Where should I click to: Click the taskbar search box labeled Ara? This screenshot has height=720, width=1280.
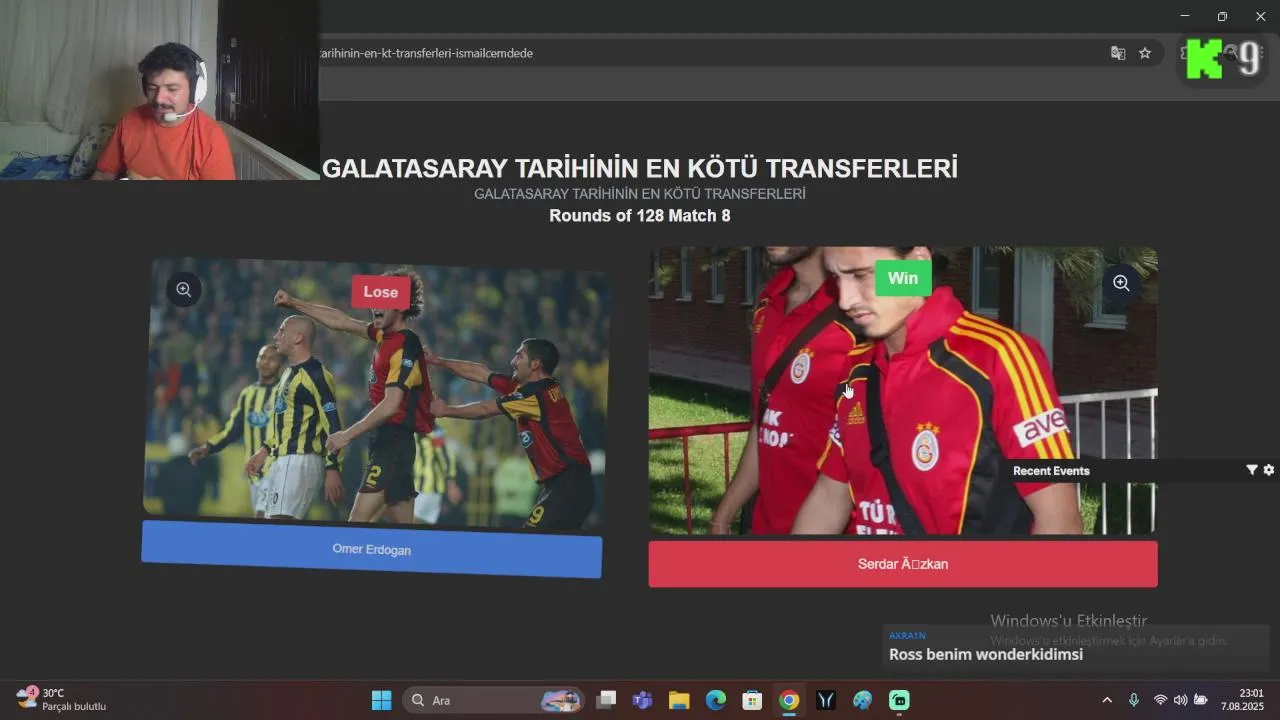[494, 700]
